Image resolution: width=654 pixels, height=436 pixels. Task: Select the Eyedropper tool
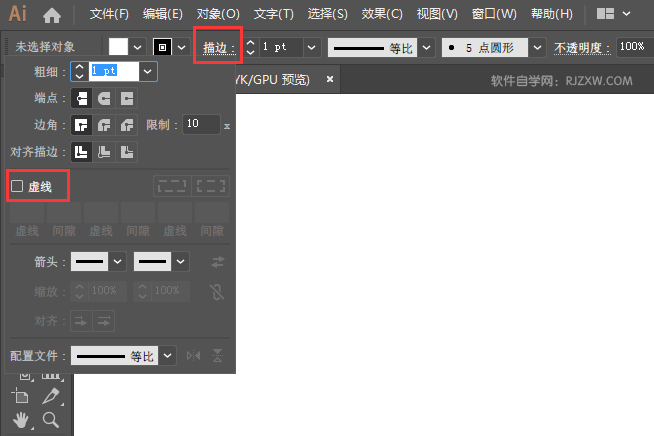point(51,396)
